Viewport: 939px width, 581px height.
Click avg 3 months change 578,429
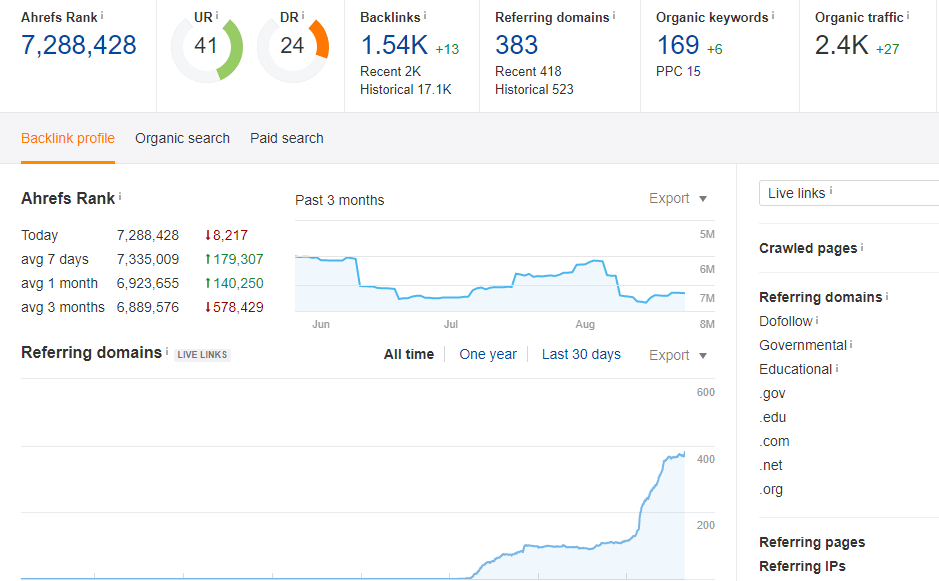click(x=234, y=307)
